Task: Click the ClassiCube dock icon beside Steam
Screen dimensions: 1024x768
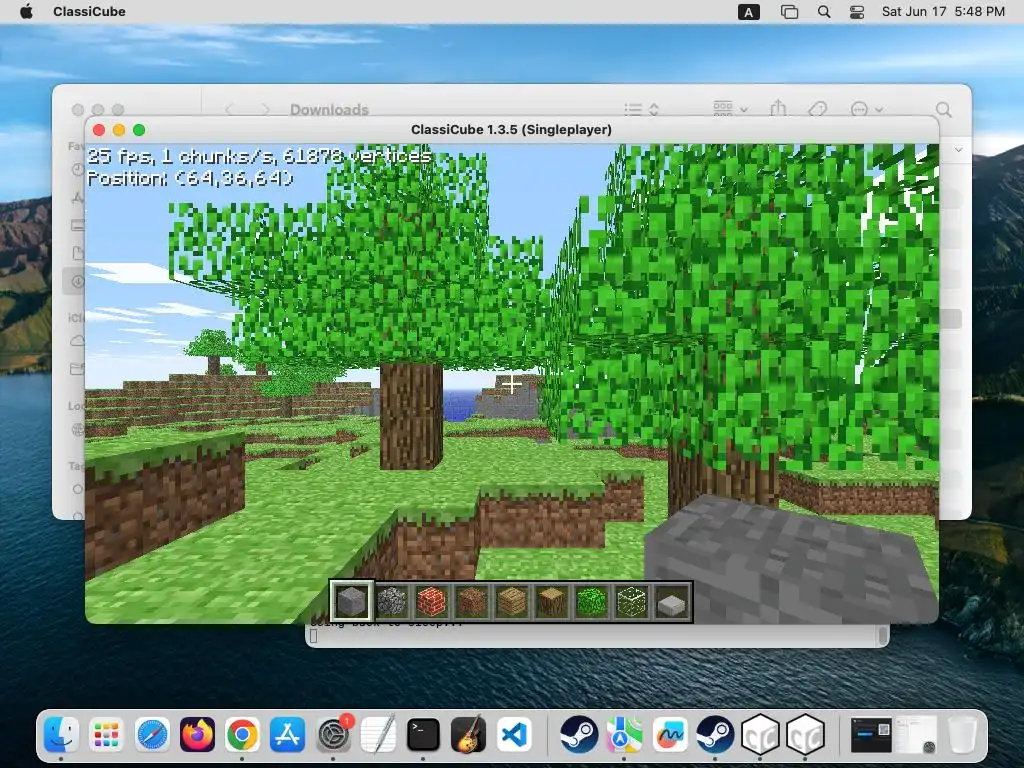Action: coord(760,734)
